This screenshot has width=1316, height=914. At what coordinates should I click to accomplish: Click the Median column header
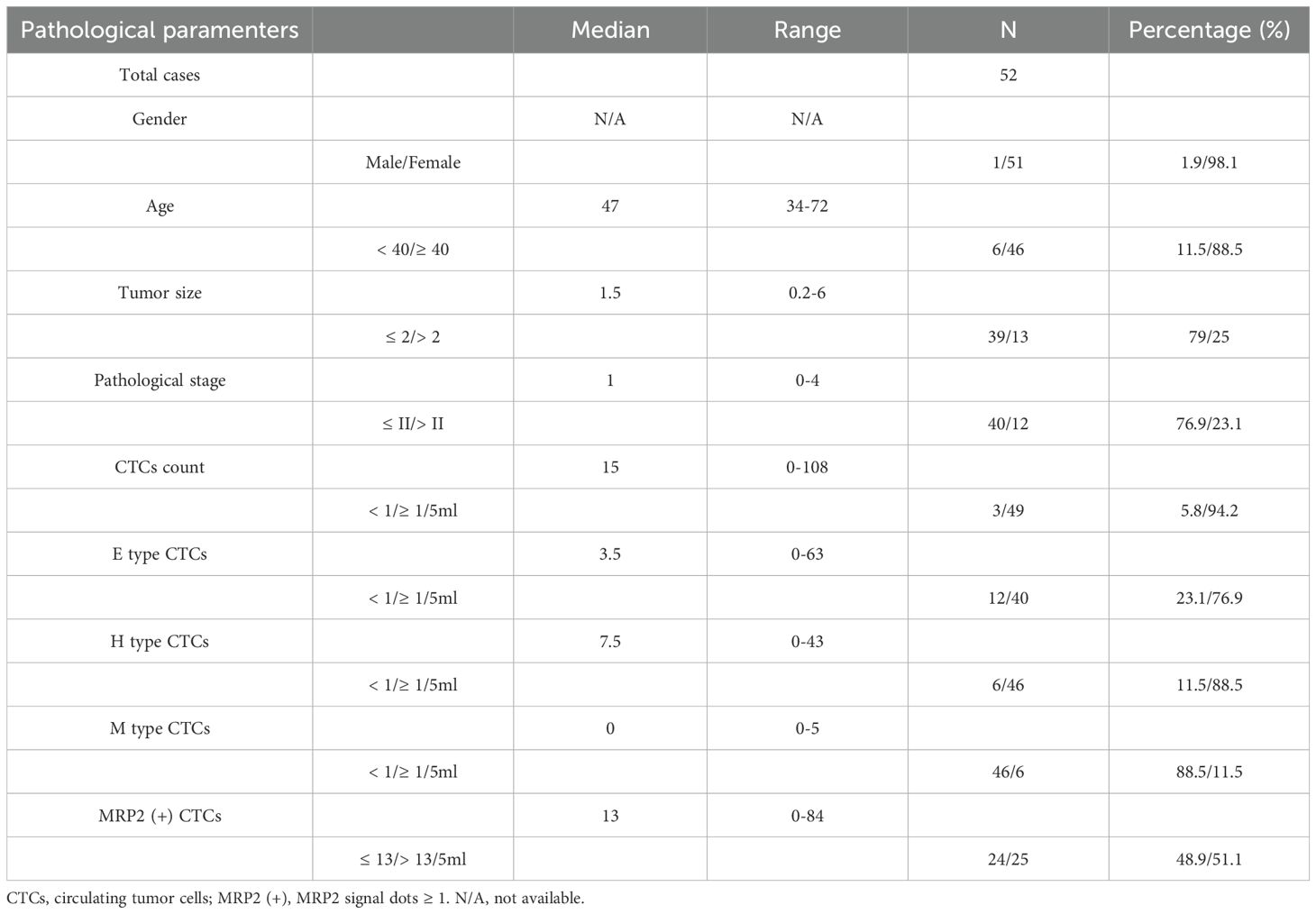coord(610,30)
